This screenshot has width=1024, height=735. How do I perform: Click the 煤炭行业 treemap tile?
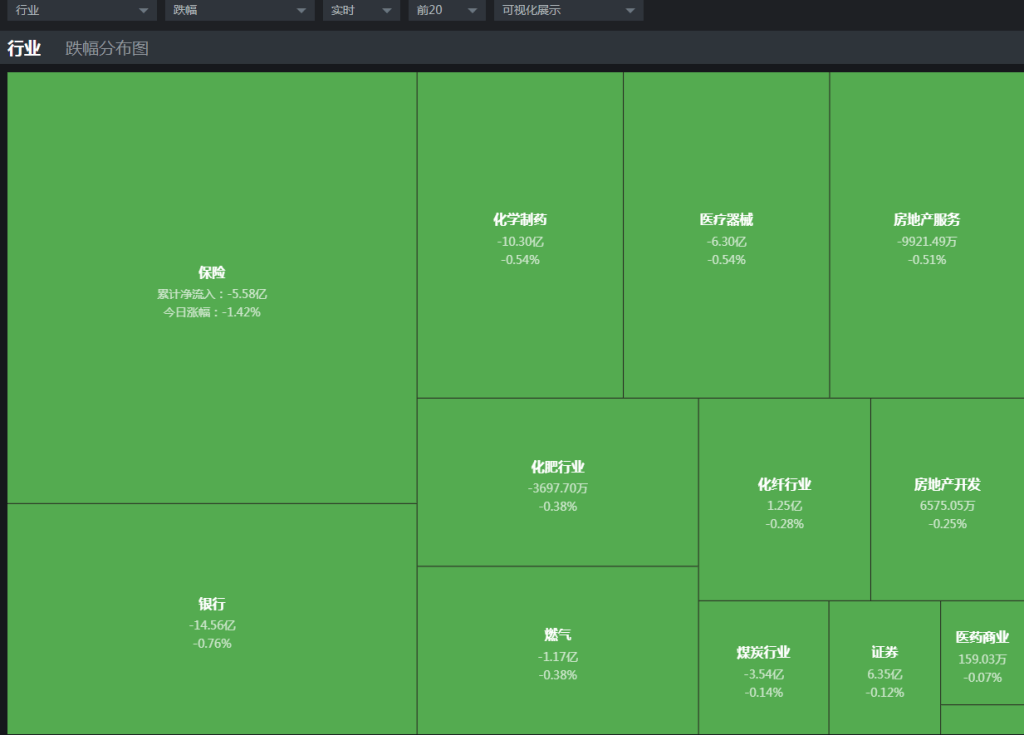tap(763, 668)
